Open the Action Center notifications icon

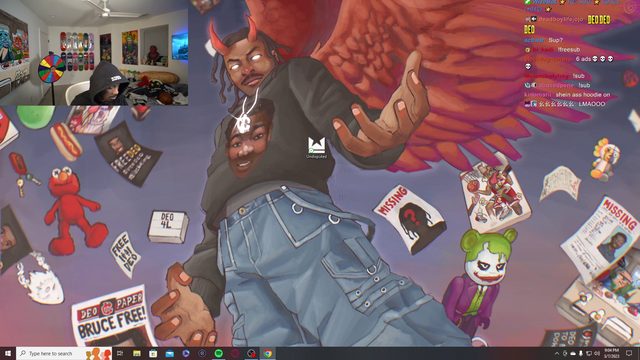pos(629,353)
